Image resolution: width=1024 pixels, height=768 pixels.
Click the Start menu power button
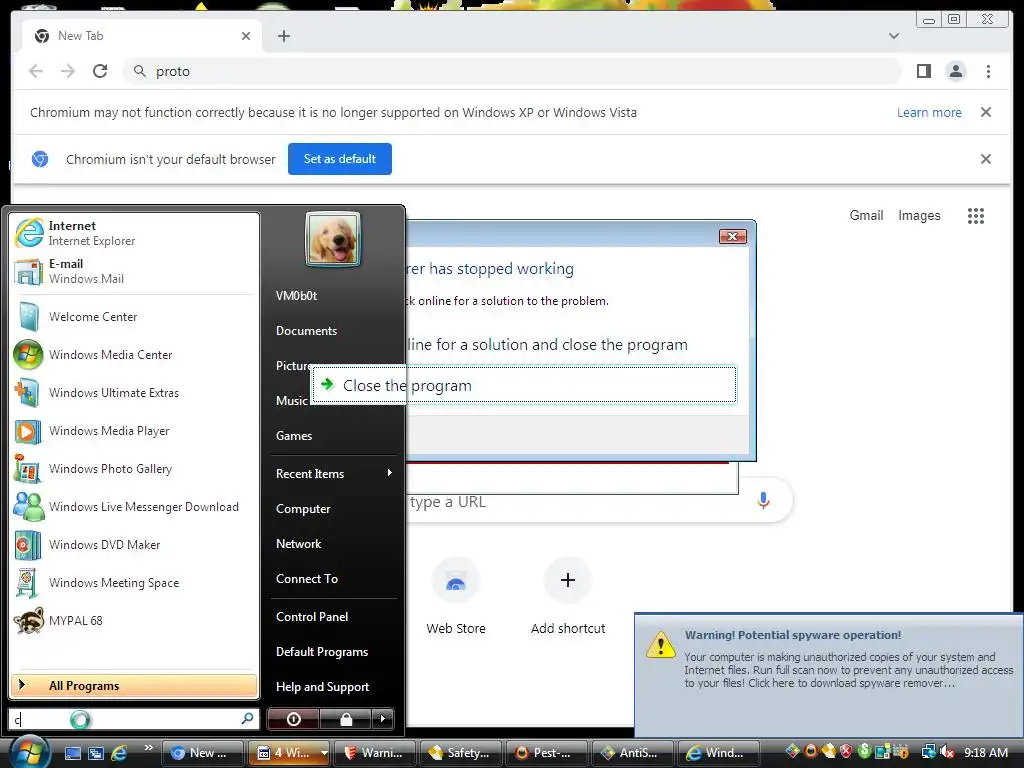[x=293, y=719]
